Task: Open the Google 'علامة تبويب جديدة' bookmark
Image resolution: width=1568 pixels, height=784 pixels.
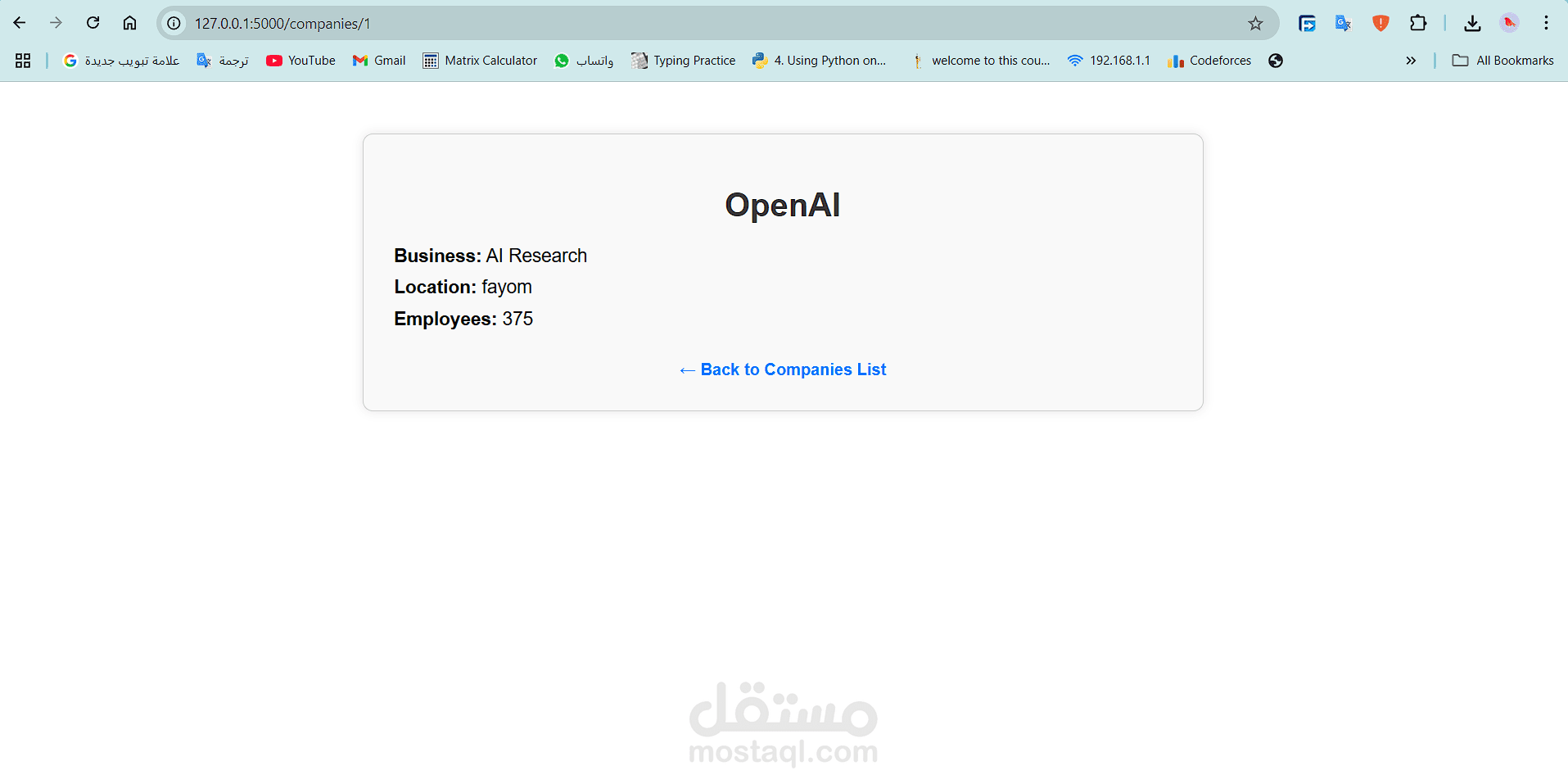Action: [x=121, y=61]
